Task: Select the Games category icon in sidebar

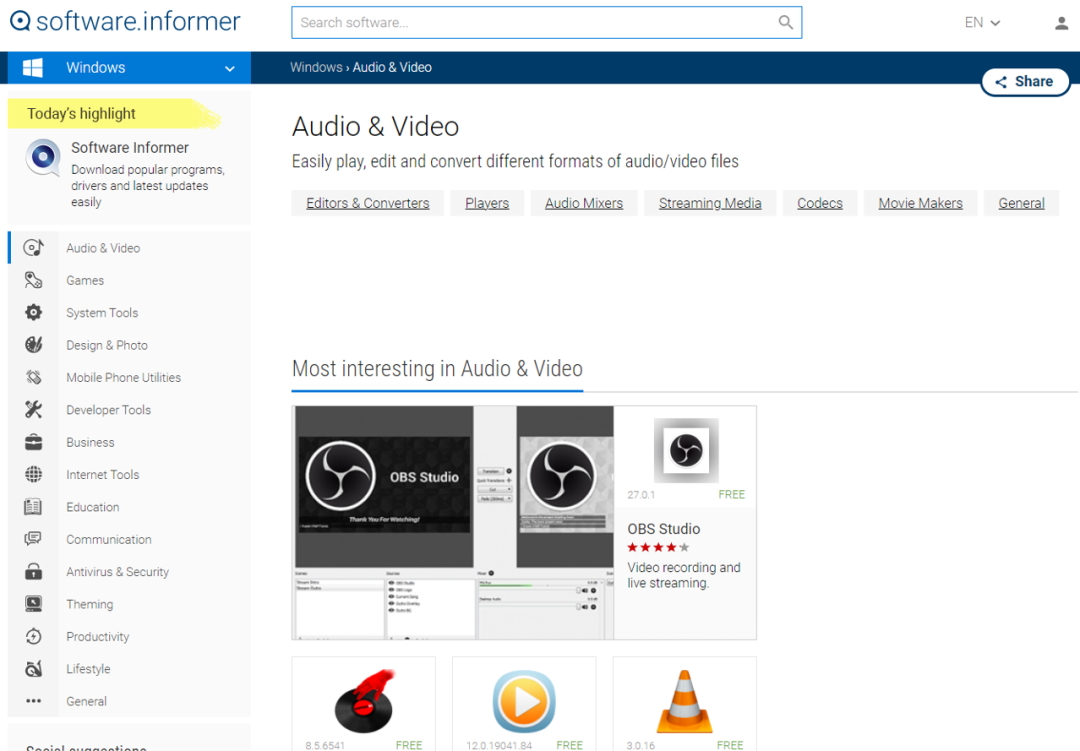Action: [33, 280]
